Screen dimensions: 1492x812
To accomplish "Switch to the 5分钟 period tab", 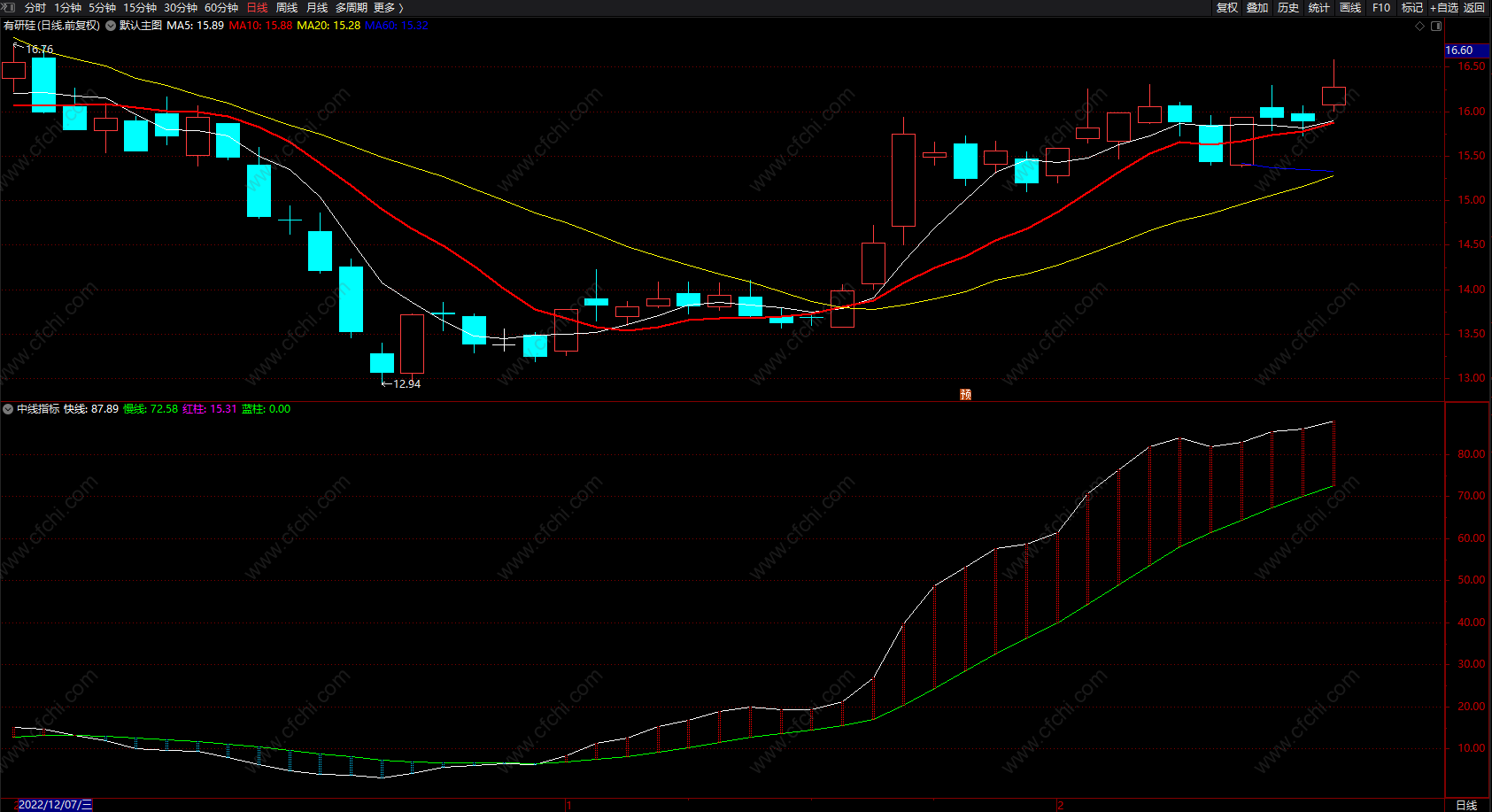I will tap(102, 7).
